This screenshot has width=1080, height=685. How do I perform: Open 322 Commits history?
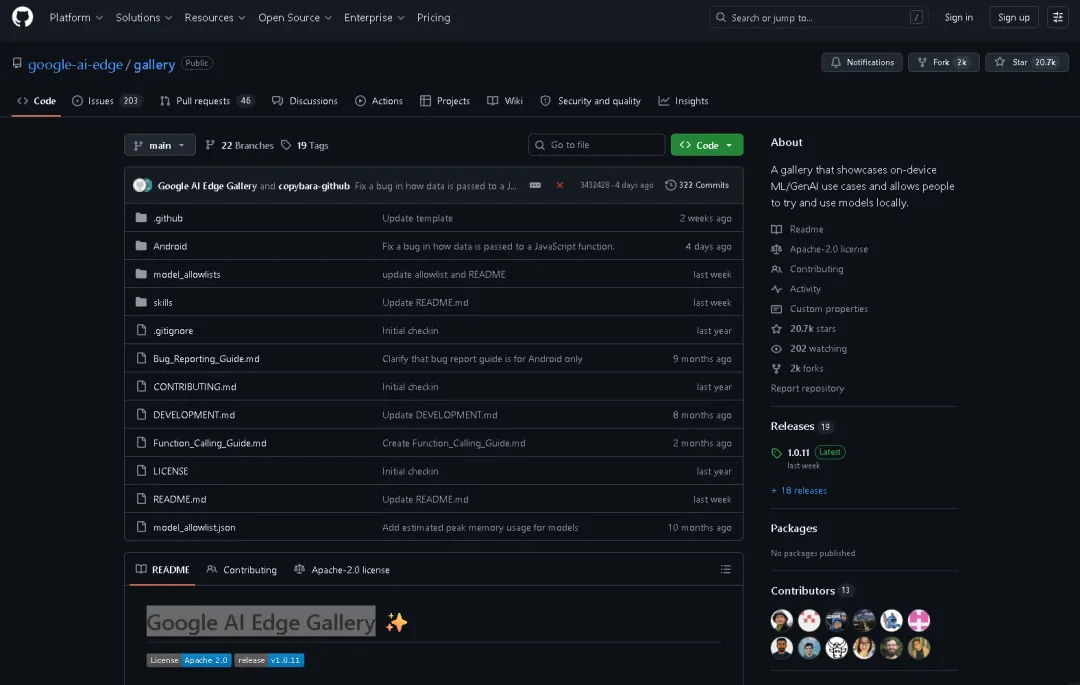coord(697,185)
